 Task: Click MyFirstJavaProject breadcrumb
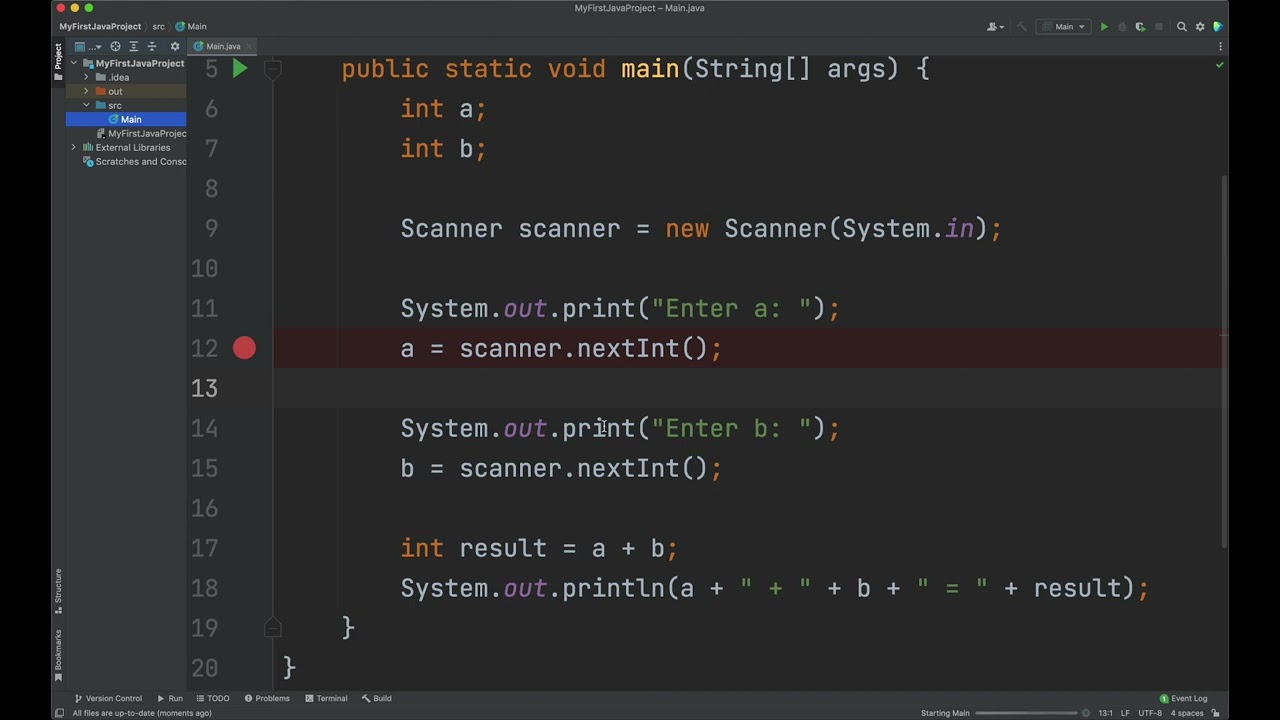coord(99,26)
